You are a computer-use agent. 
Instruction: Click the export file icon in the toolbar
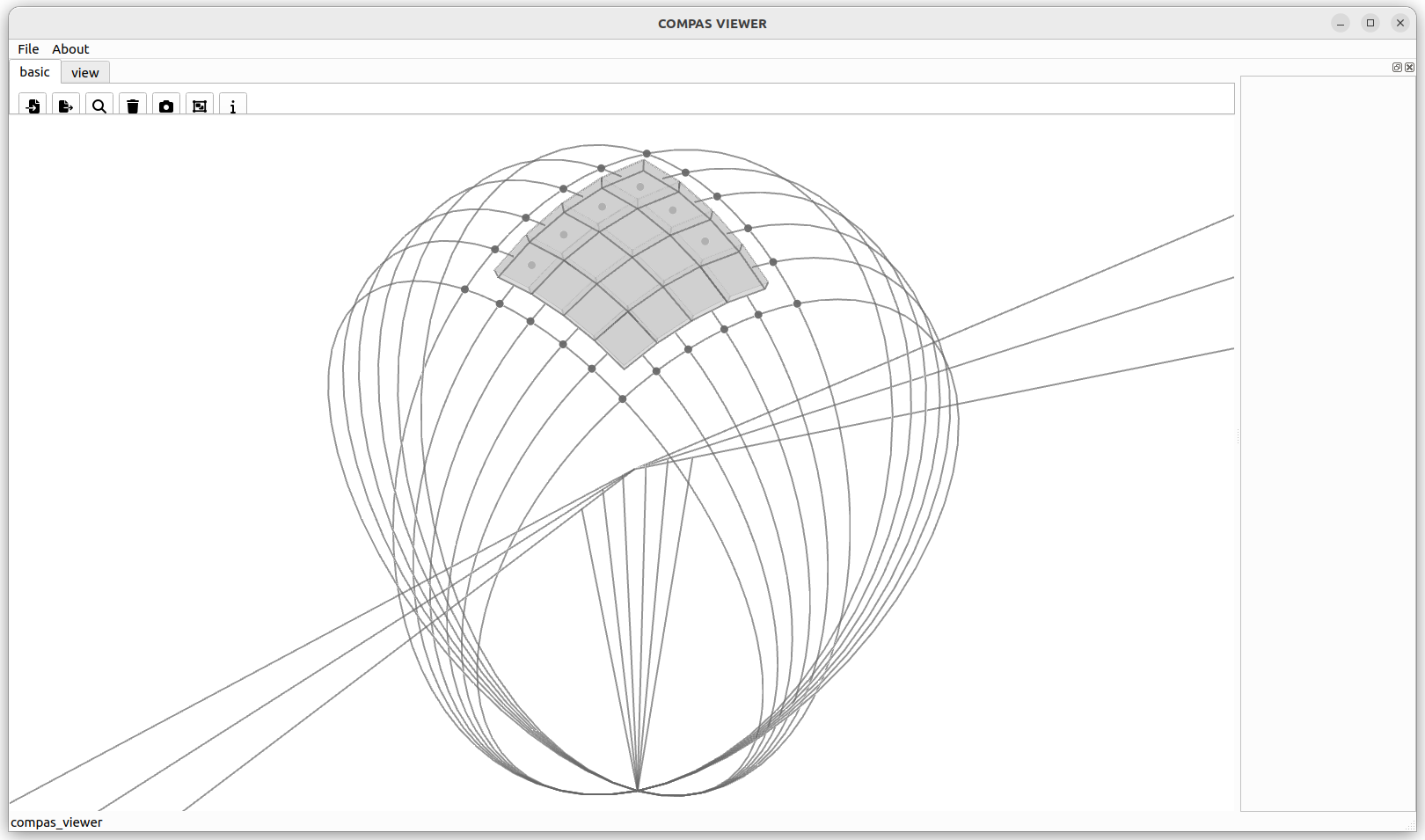click(66, 106)
